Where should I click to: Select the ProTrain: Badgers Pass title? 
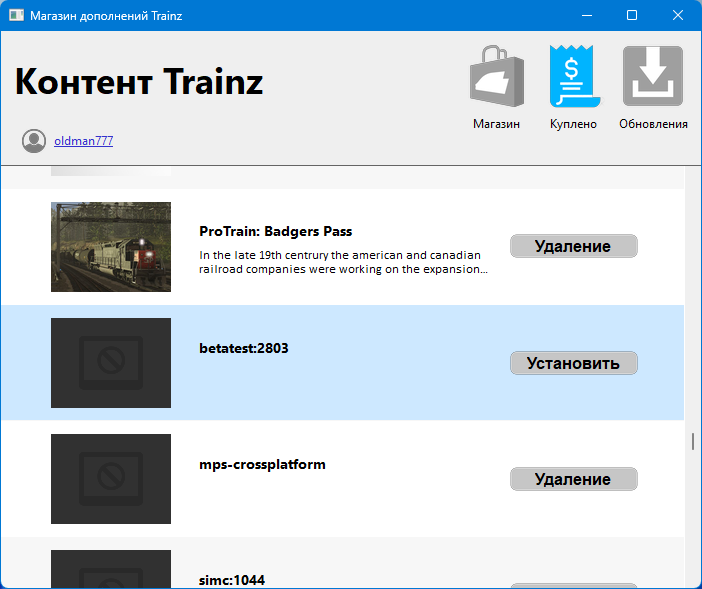(x=275, y=231)
